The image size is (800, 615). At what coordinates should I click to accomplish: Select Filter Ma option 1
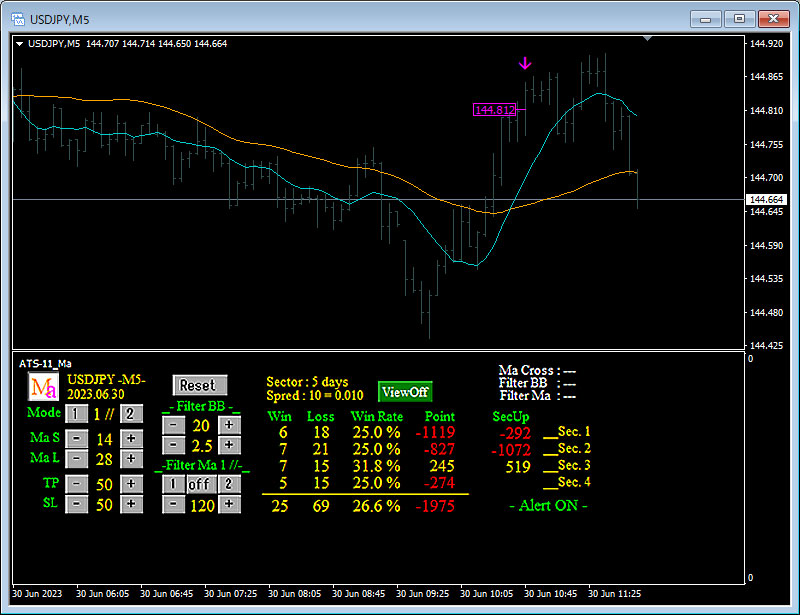tap(173, 484)
